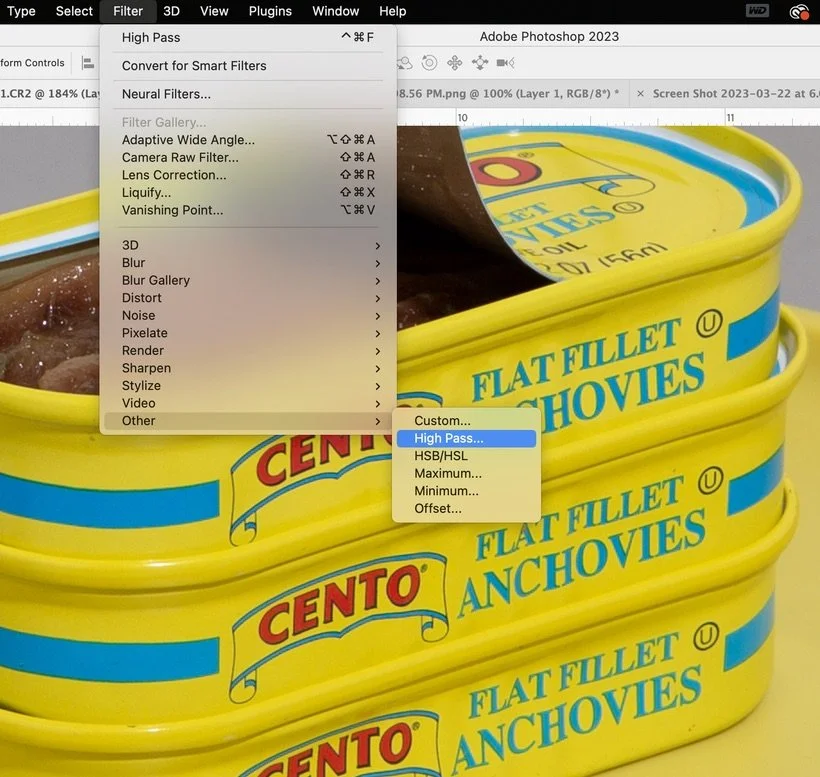Image resolution: width=820 pixels, height=777 pixels.
Task: Expand the Distort submenu
Action: 248,298
